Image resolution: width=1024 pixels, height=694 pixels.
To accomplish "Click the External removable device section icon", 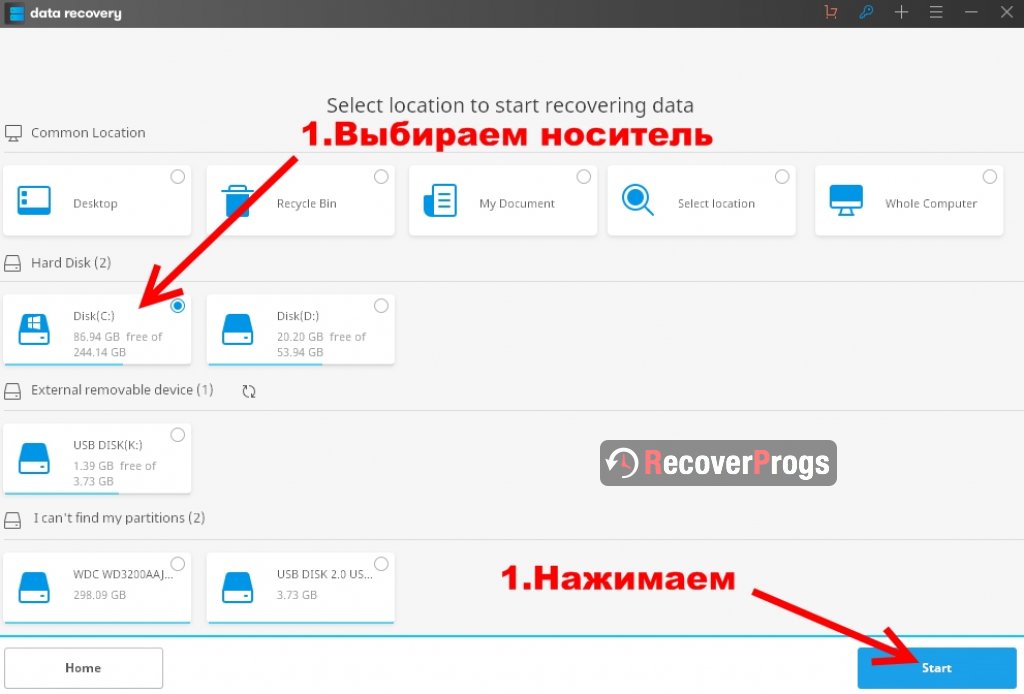I will tap(12, 391).
